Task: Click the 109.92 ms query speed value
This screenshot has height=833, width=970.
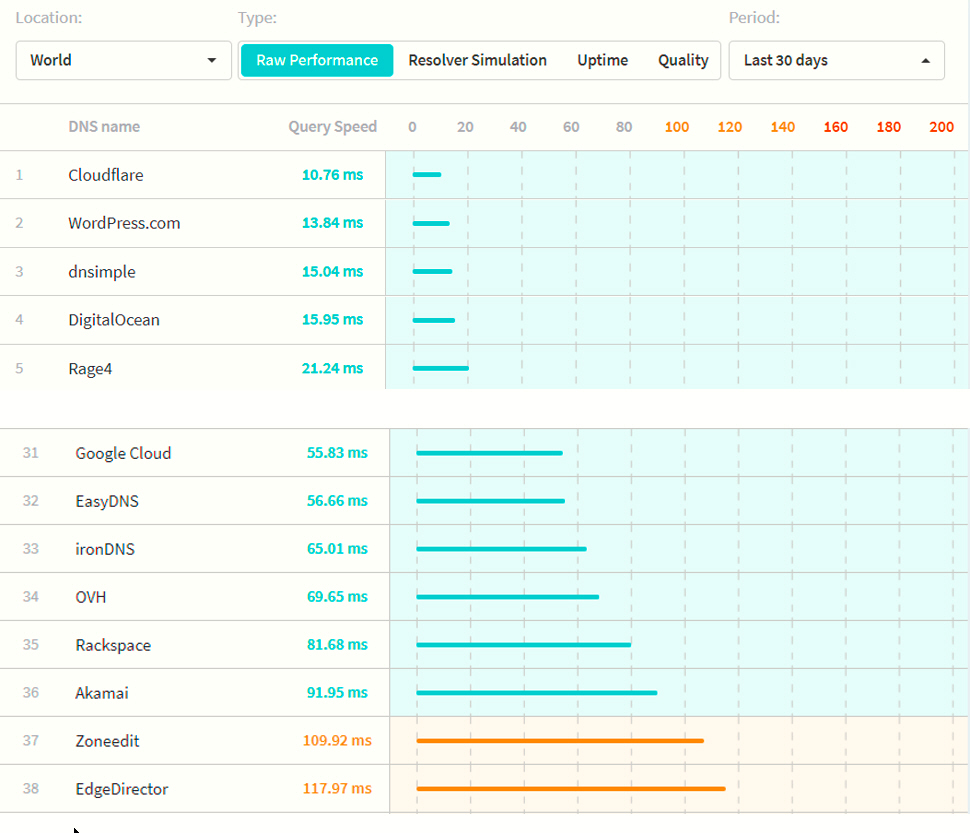Action: pos(337,740)
